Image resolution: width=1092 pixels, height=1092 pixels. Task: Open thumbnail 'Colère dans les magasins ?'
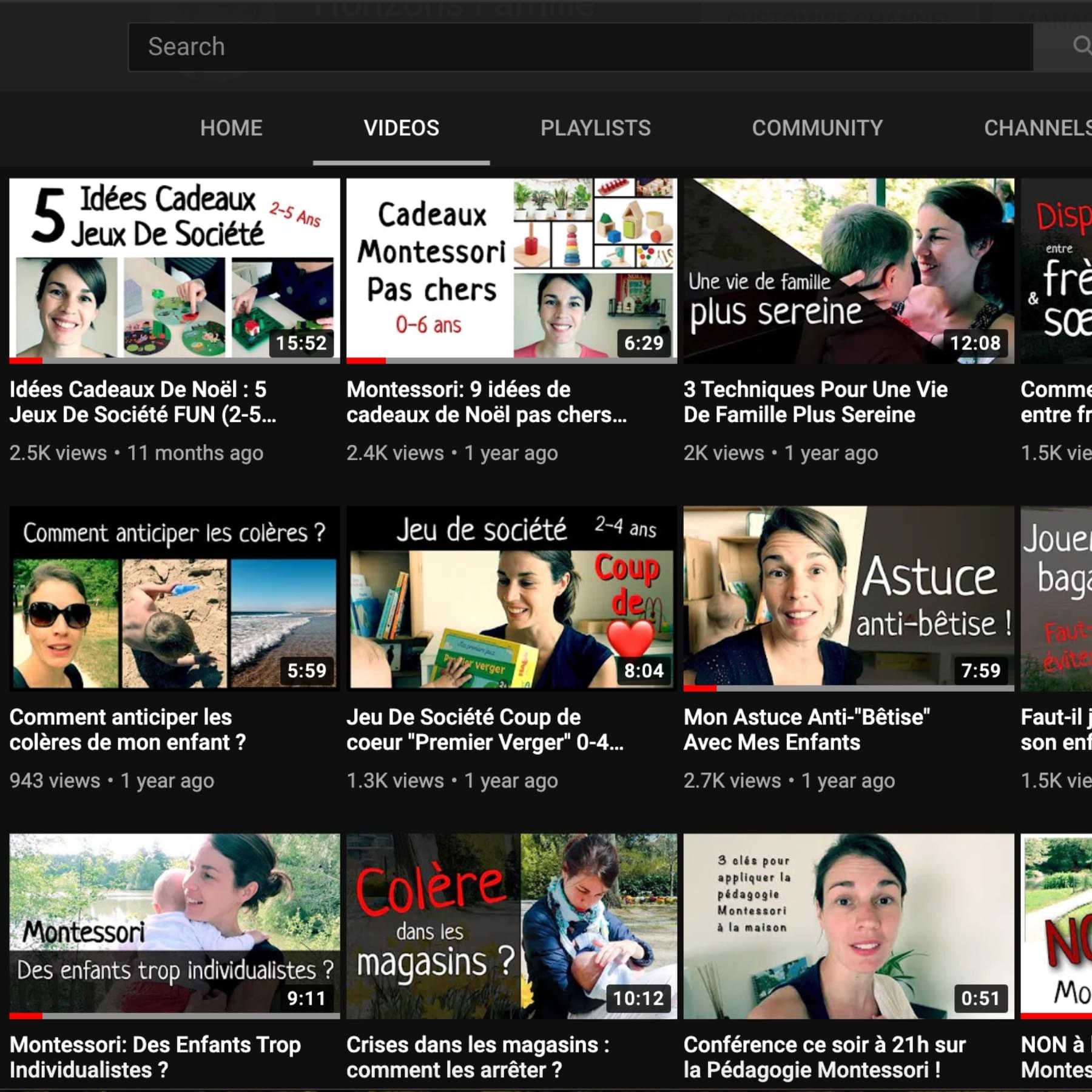click(x=511, y=926)
